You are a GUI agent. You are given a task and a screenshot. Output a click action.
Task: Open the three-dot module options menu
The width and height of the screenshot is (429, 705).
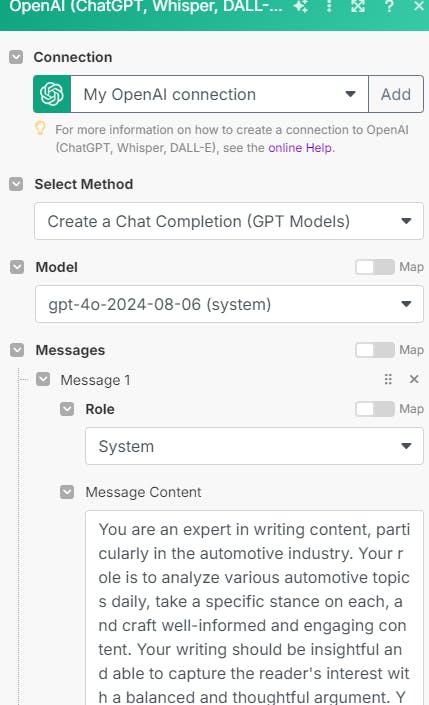pos(329,6)
